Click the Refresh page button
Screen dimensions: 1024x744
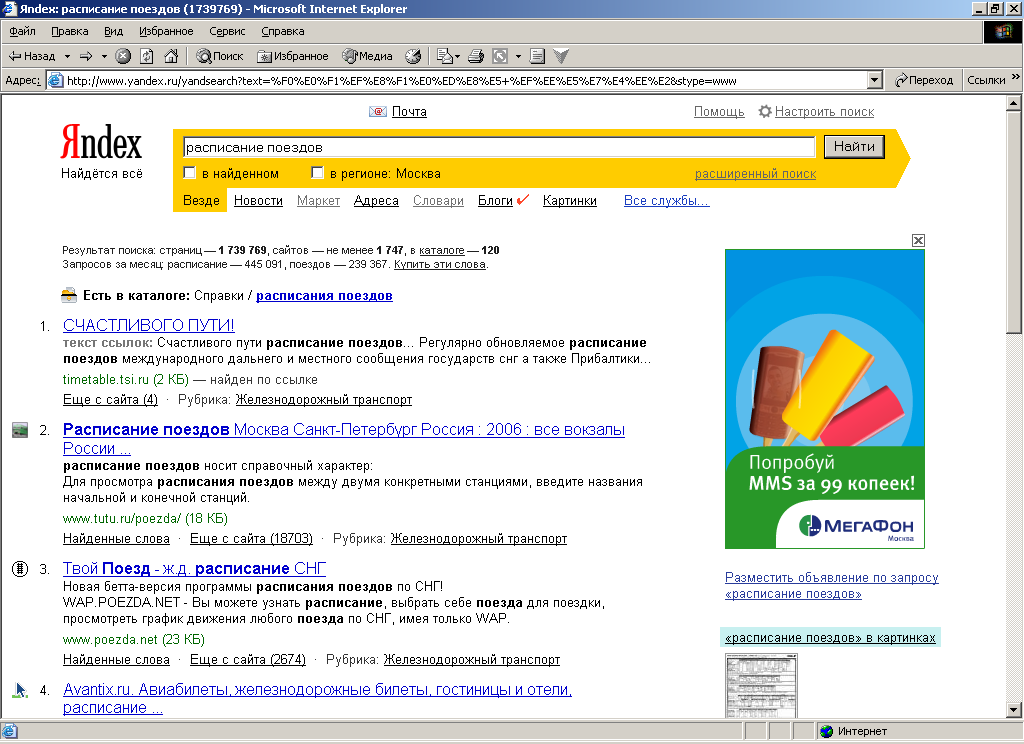147,56
